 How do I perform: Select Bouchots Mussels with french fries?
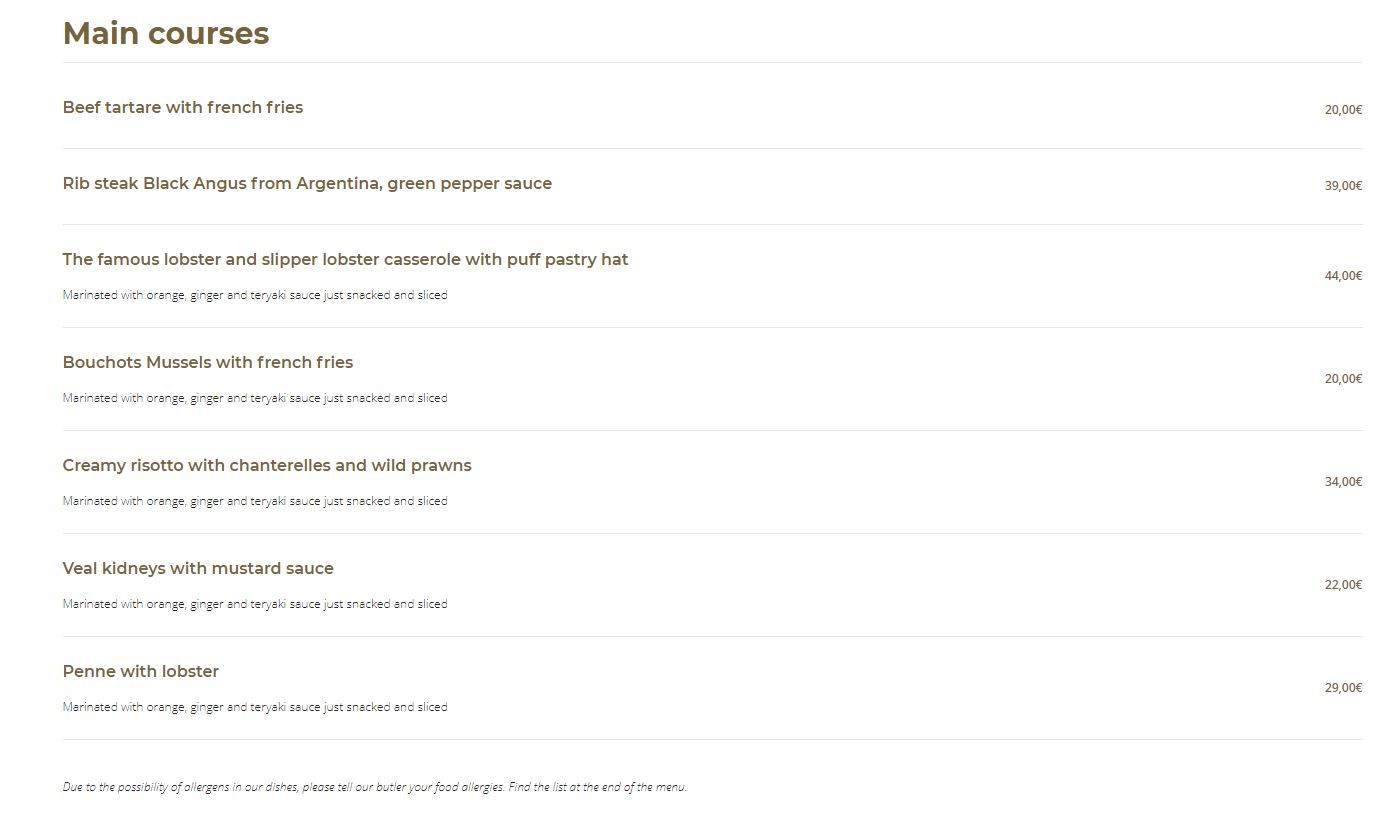coord(208,362)
